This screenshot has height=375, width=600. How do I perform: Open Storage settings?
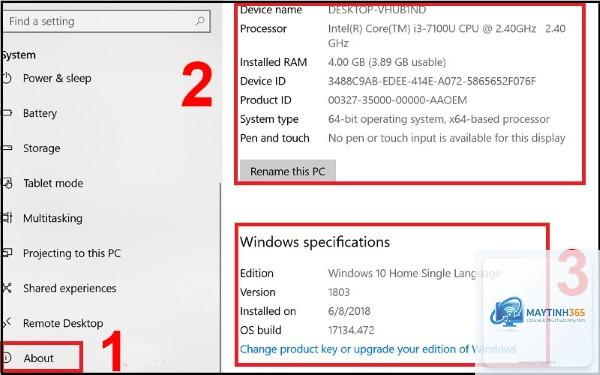[41, 148]
